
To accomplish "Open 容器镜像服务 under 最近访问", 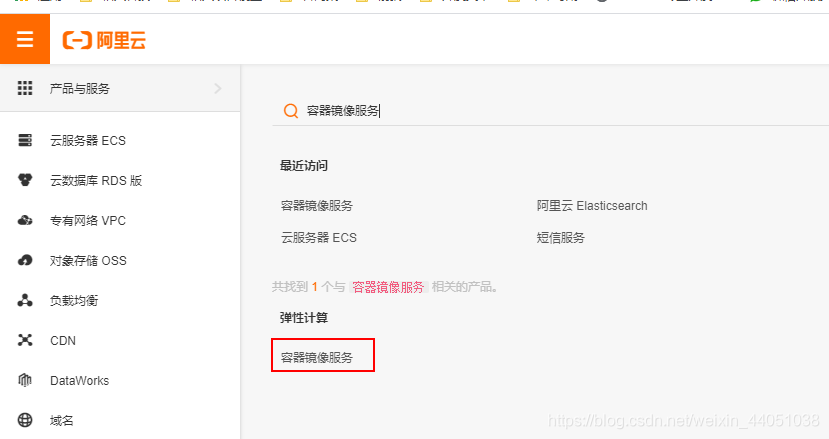I will pyautogui.click(x=317, y=206).
